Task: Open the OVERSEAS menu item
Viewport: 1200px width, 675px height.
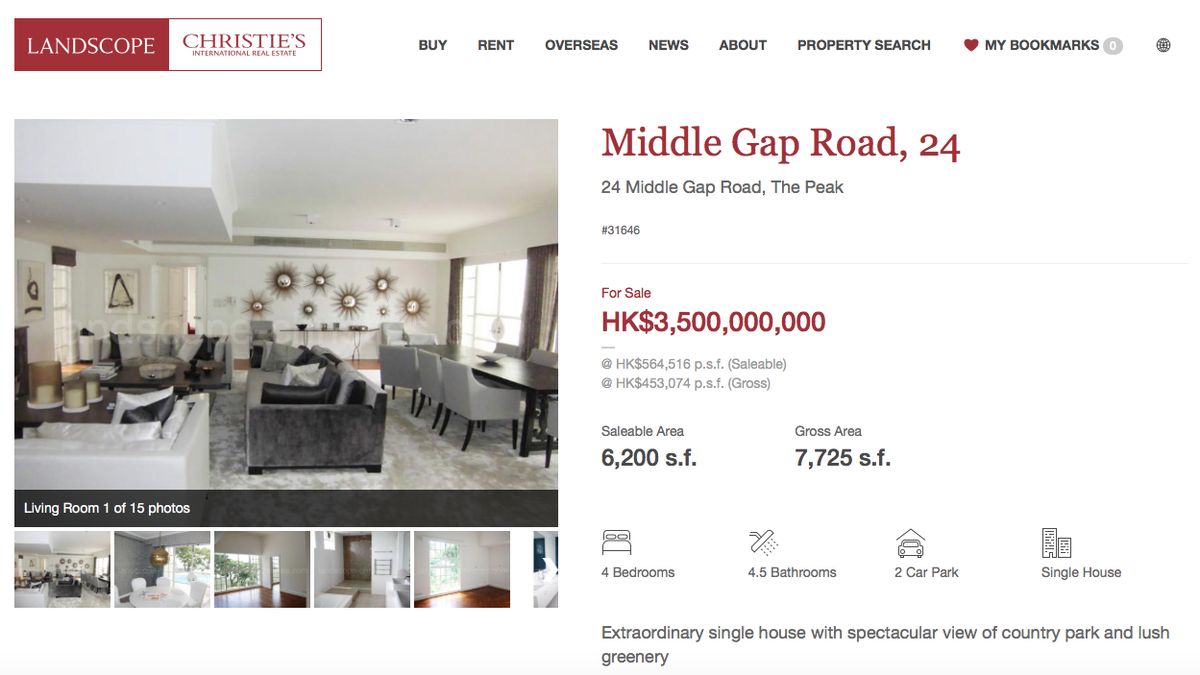Action: 581,45
